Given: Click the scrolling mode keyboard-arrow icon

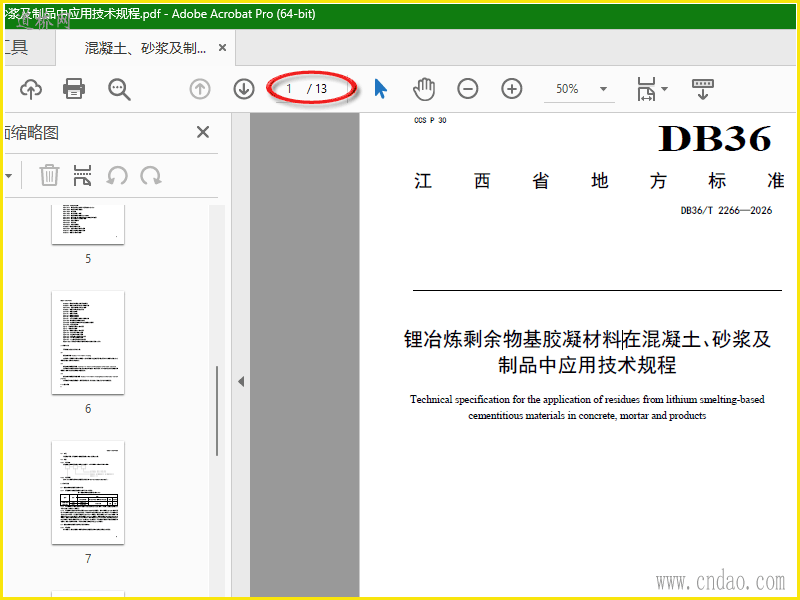Looking at the screenshot, I should point(703,89).
